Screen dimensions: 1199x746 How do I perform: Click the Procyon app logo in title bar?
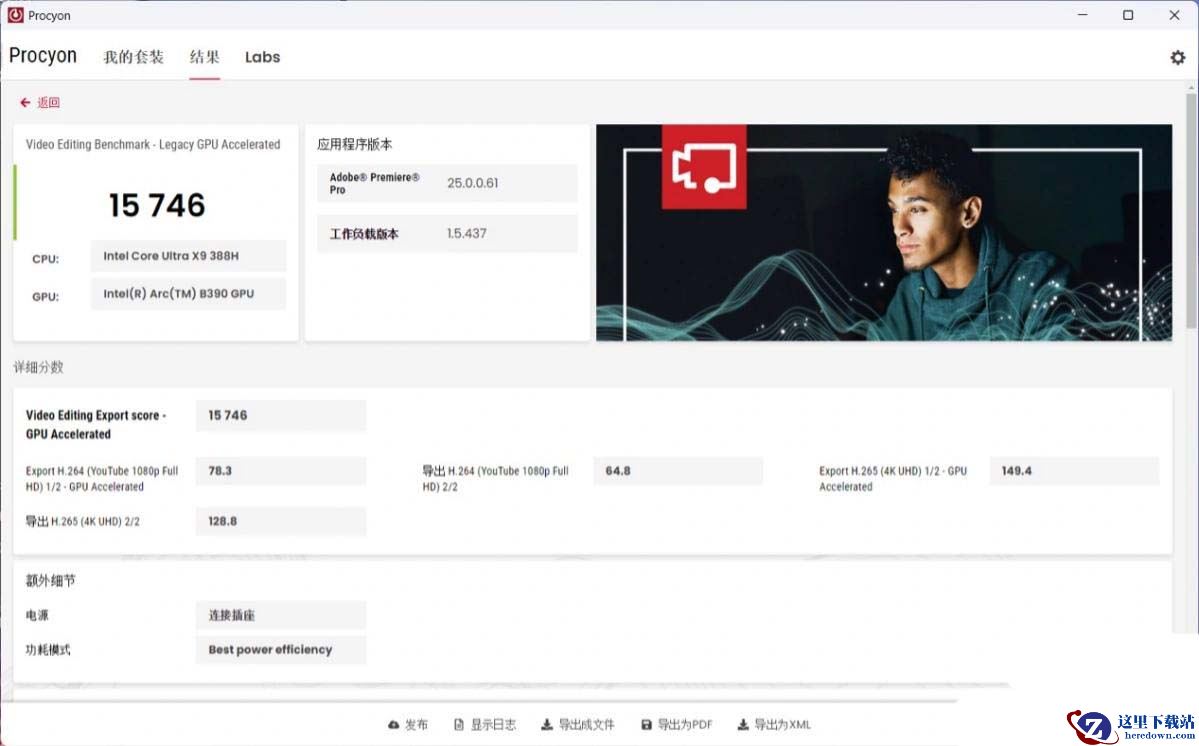[16, 15]
